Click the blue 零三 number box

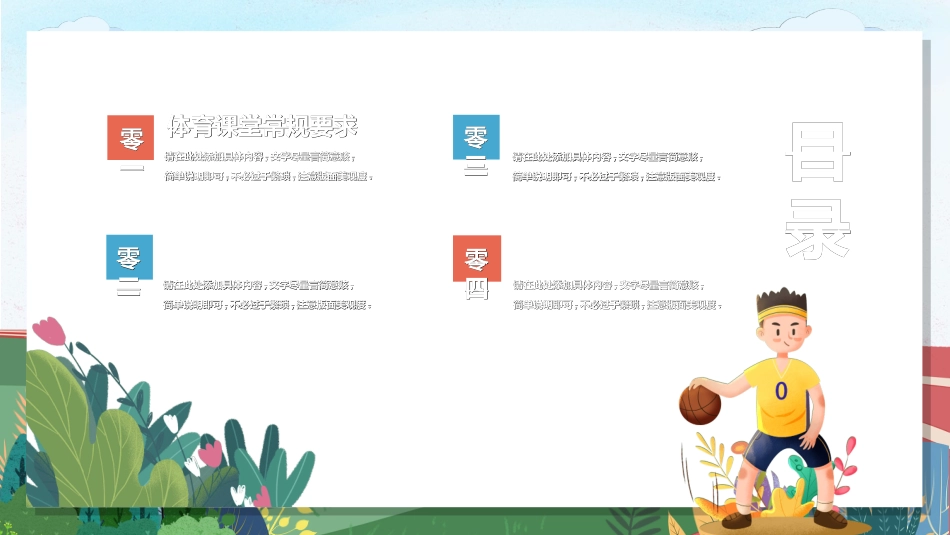pos(476,137)
